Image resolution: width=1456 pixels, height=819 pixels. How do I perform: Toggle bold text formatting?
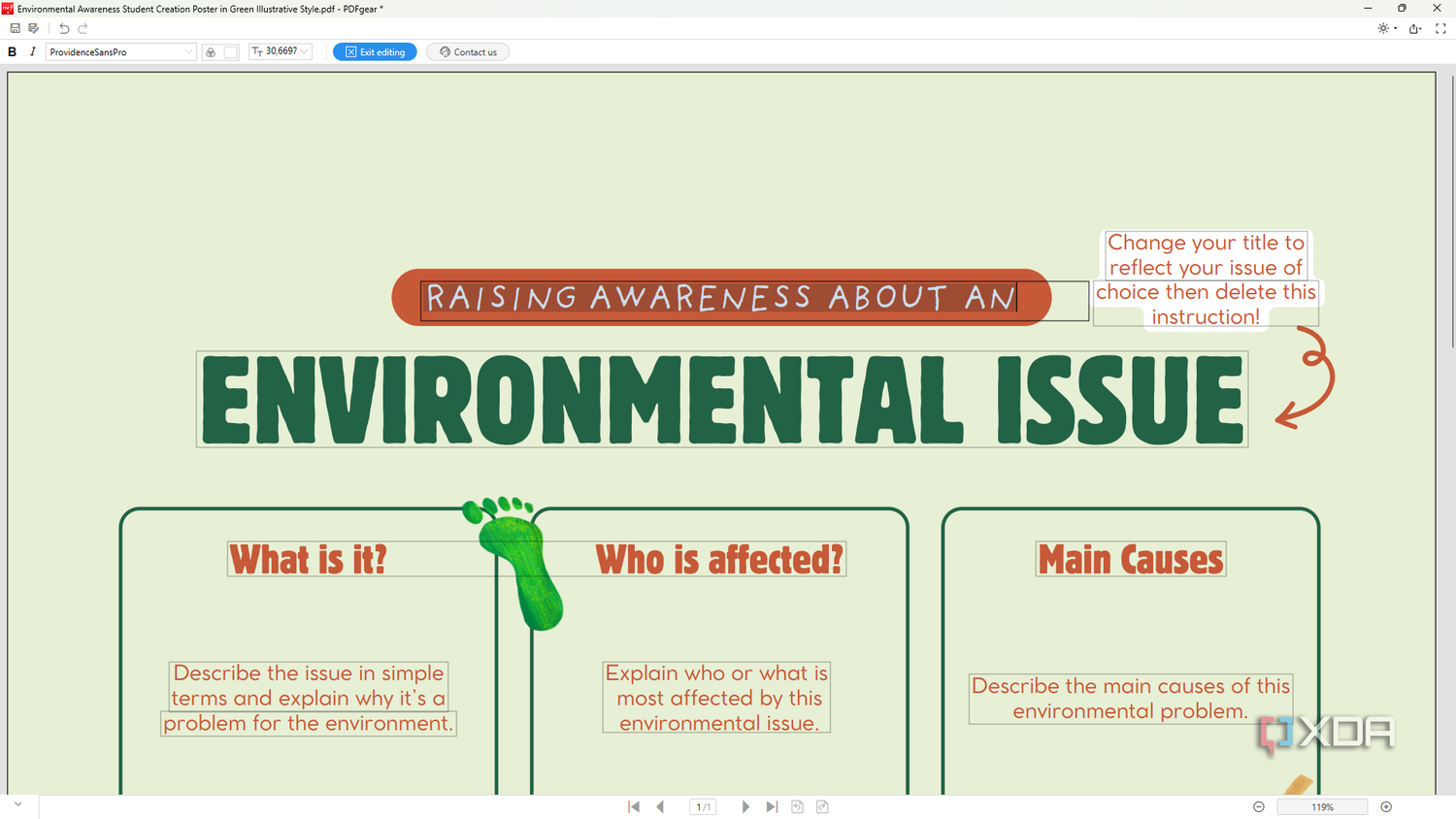(13, 52)
